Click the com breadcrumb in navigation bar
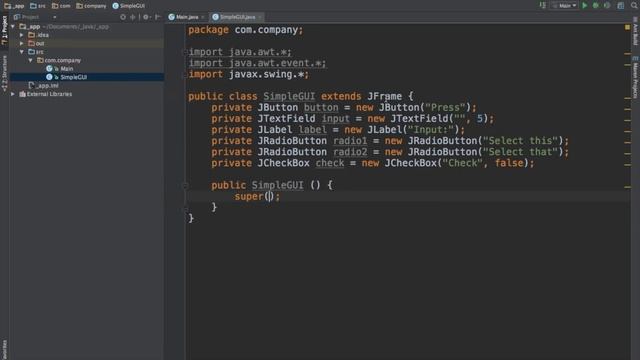 point(61,6)
